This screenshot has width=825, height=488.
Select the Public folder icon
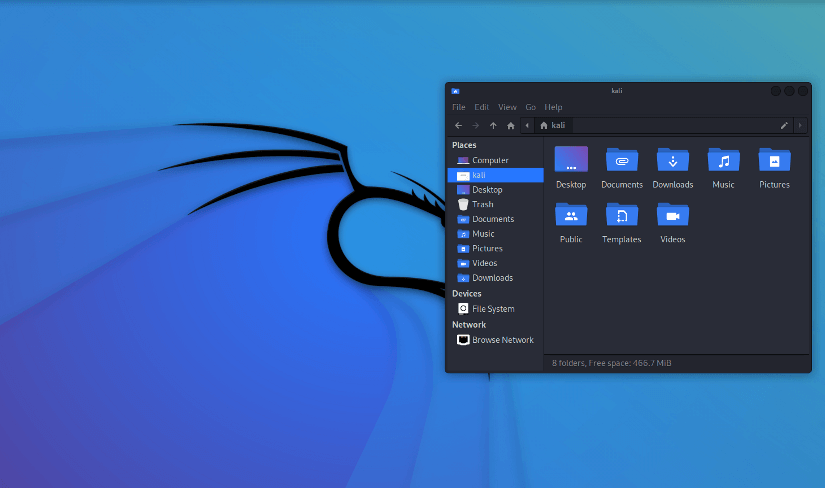pos(571,215)
